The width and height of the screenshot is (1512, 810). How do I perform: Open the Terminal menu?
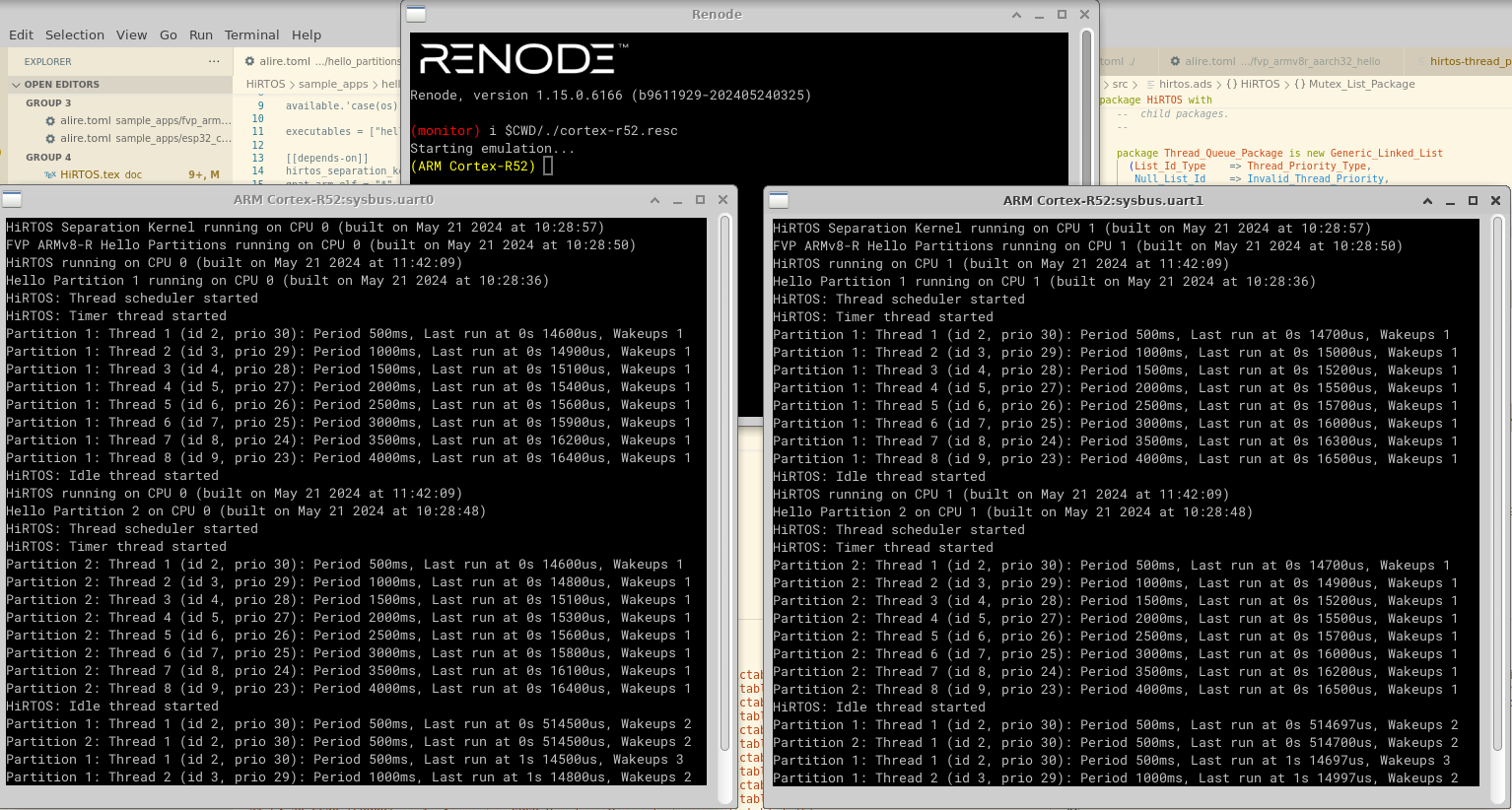click(x=252, y=34)
